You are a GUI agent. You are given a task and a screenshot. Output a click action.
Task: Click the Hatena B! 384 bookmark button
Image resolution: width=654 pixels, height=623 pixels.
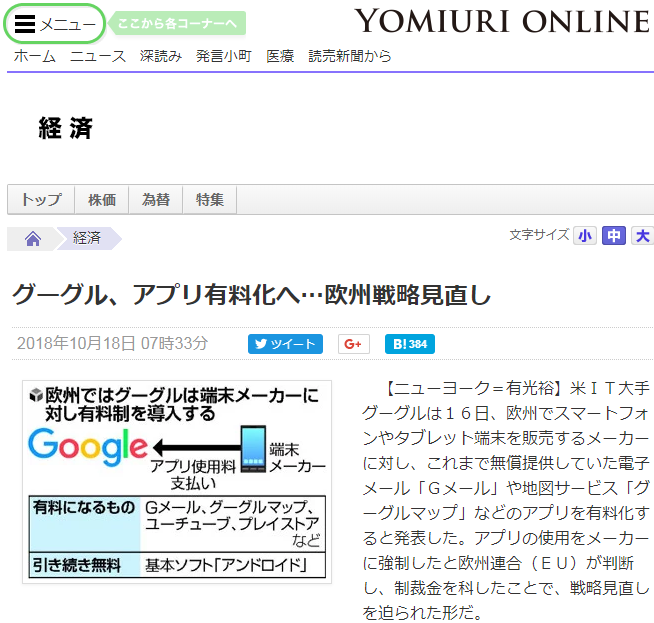[x=410, y=344]
